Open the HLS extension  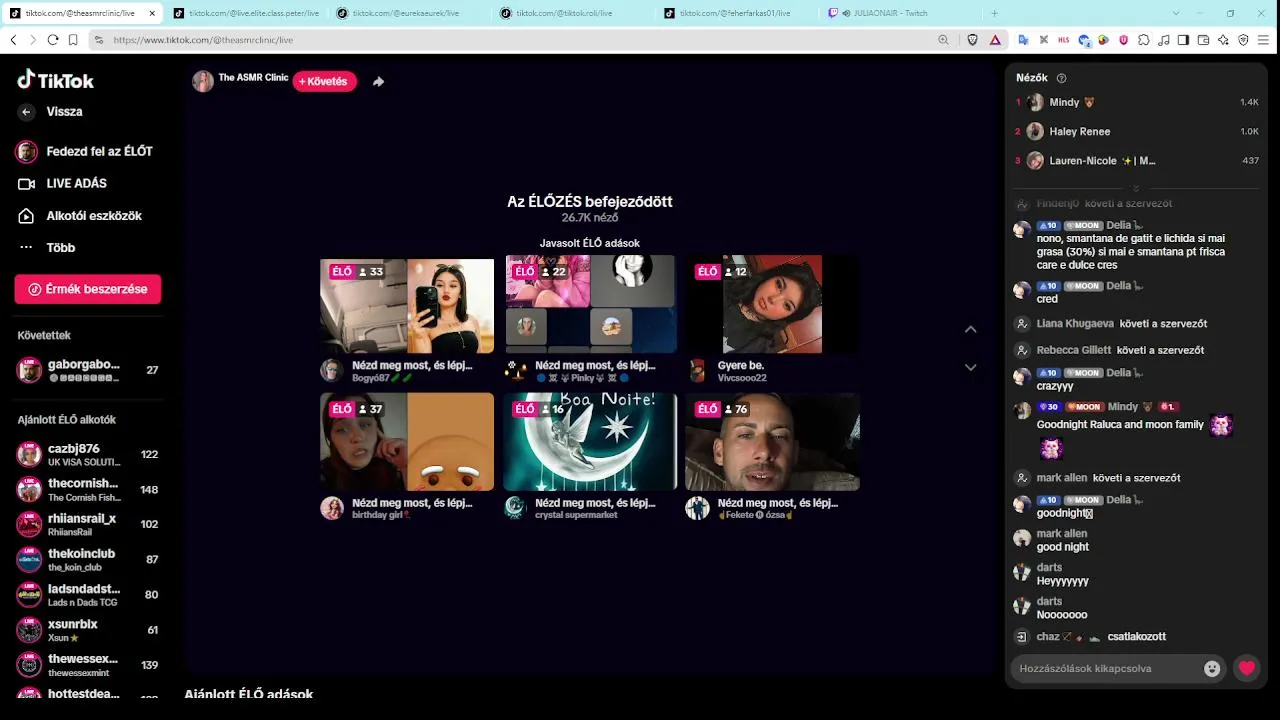tap(1063, 40)
